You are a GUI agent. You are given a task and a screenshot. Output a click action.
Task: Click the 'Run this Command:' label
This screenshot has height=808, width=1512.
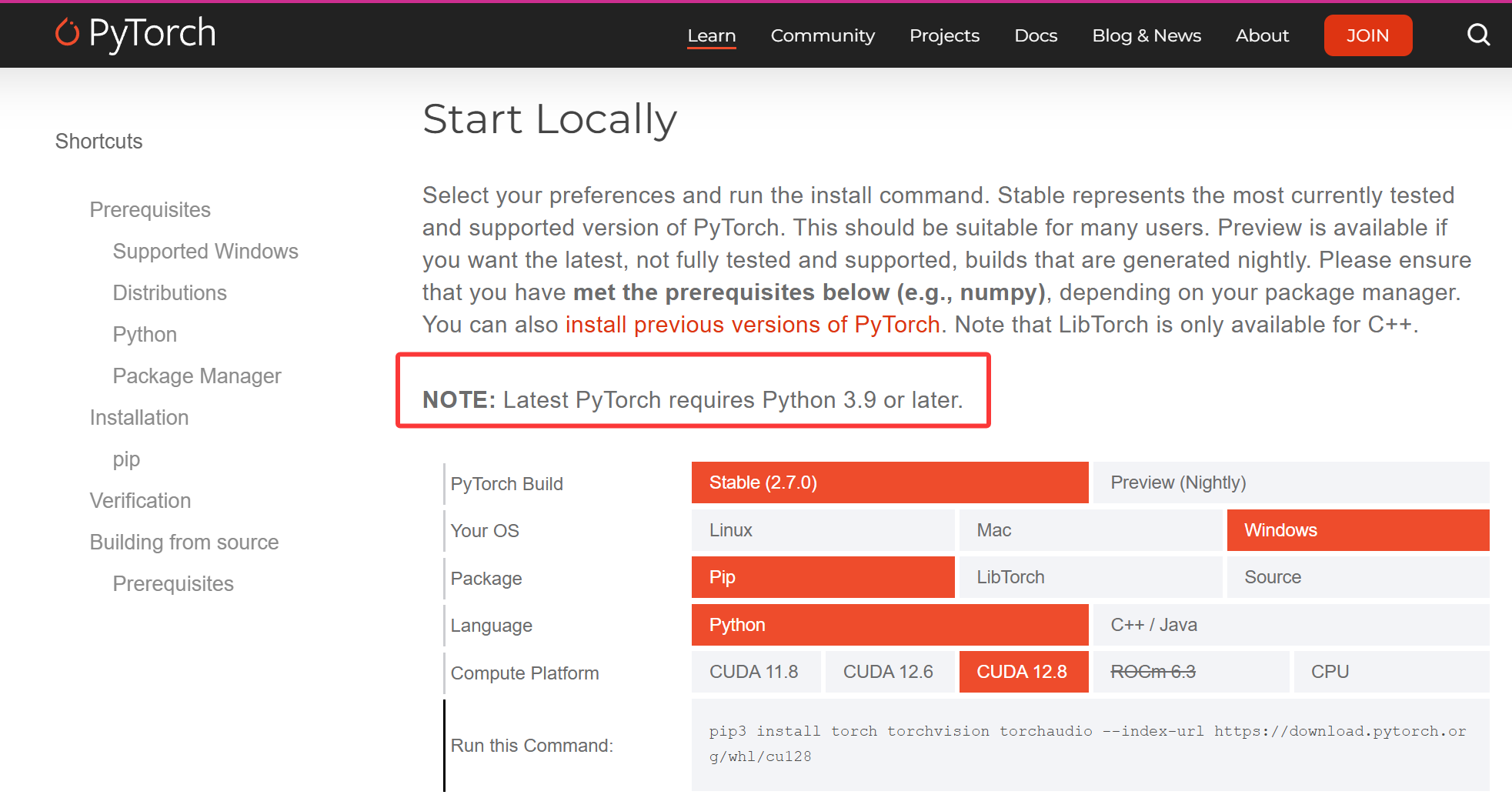[531, 746]
